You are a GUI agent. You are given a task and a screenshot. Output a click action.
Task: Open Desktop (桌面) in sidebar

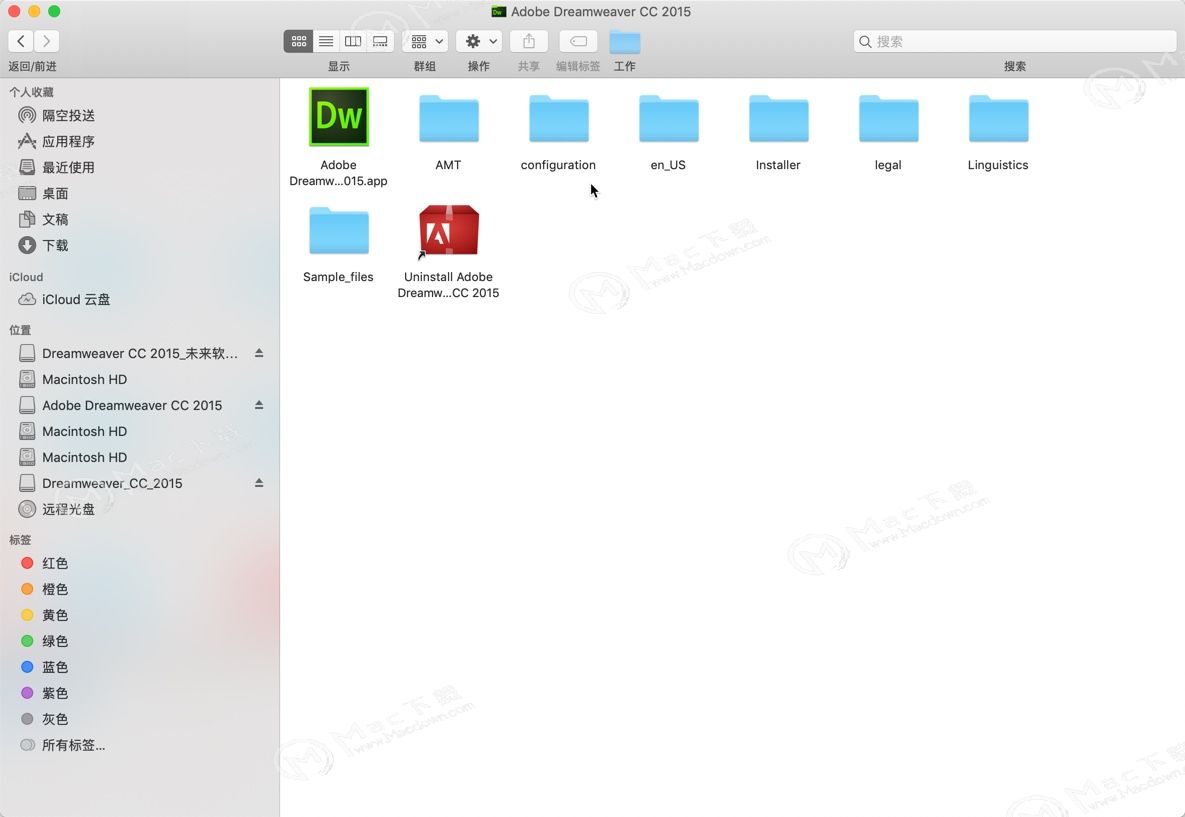coord(44,193)
